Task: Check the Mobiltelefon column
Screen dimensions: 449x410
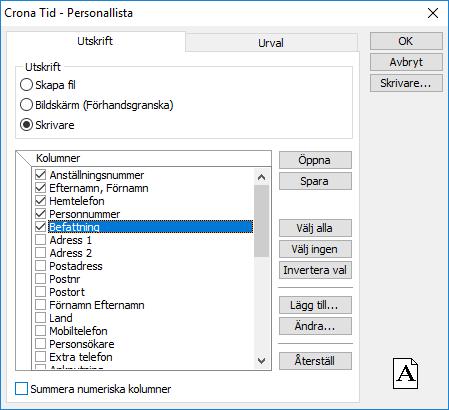Action: pyautogui.click(x=40, y=331)
